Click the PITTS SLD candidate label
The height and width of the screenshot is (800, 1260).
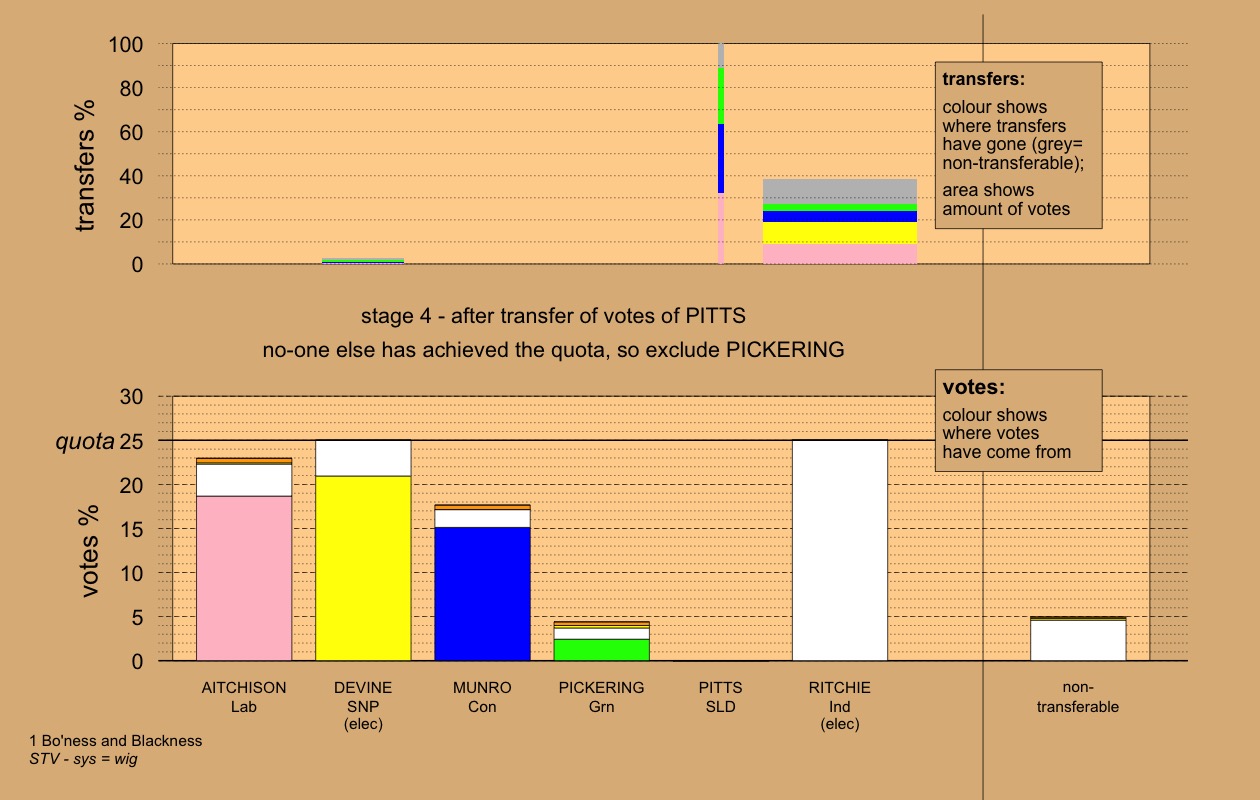[720, 697]
